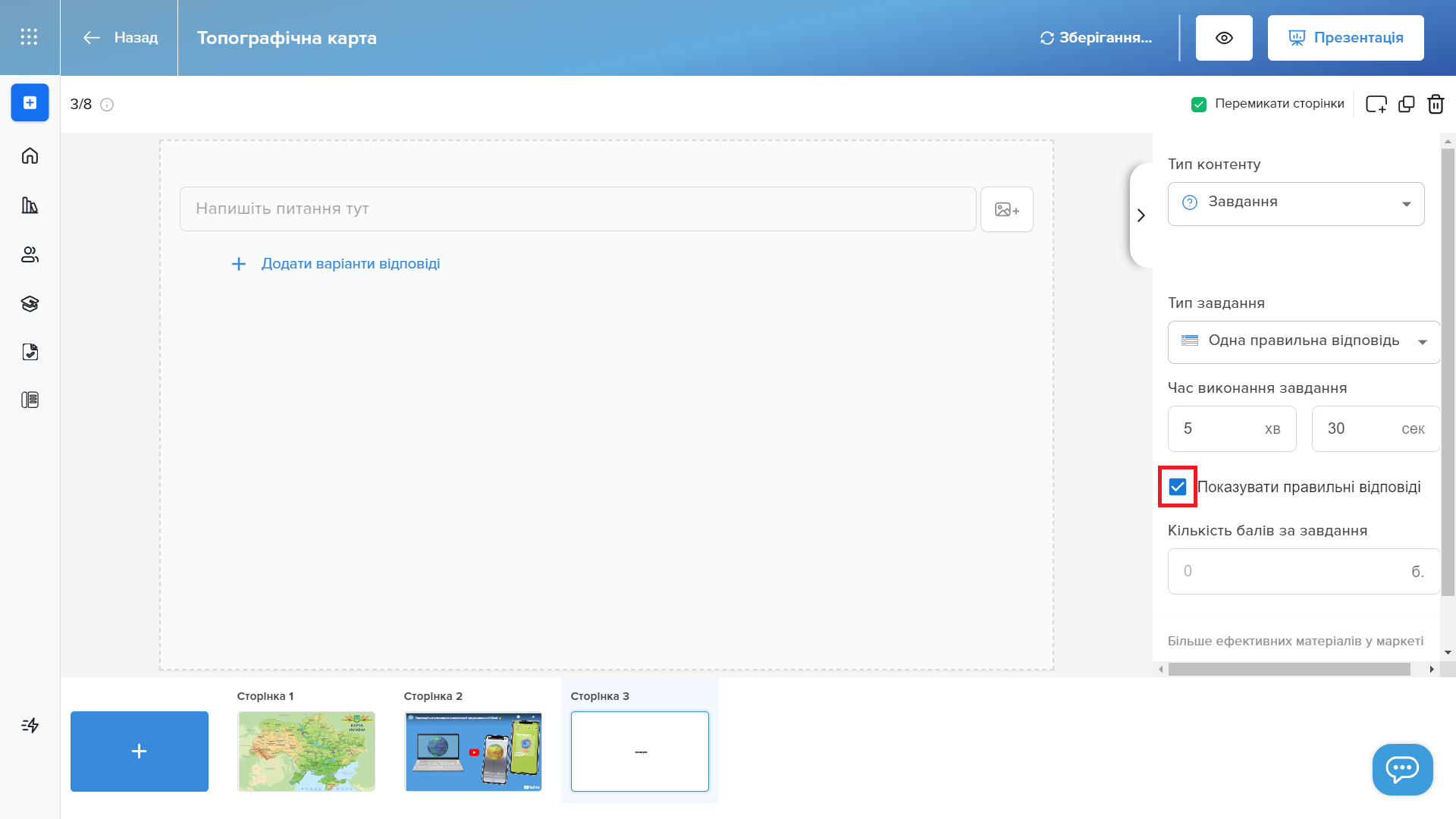Click Додати варіанти відповіді link

(x=350, y=264)
